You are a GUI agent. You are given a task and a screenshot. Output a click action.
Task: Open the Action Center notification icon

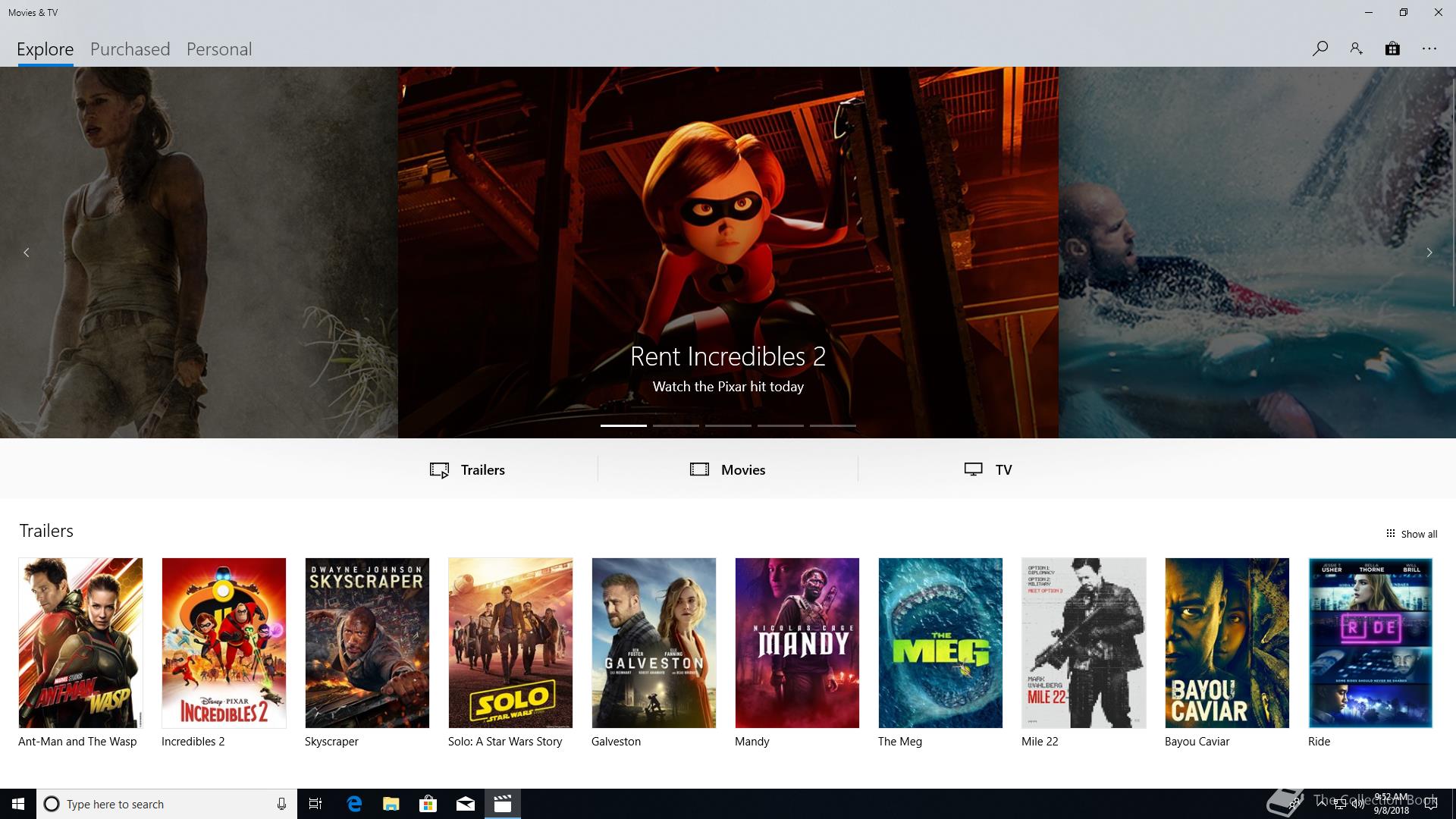(1431, 804)
